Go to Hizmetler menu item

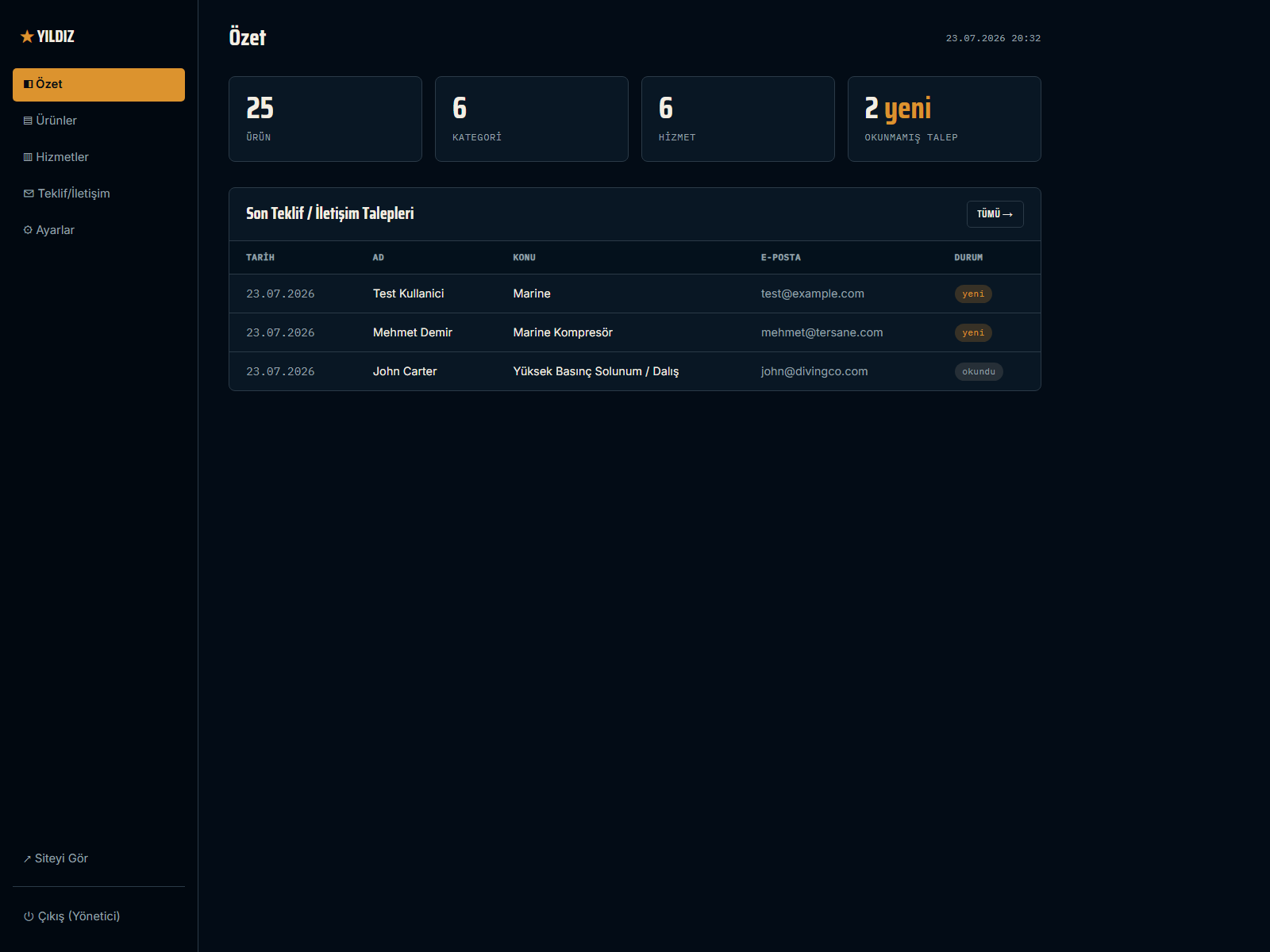98,157
